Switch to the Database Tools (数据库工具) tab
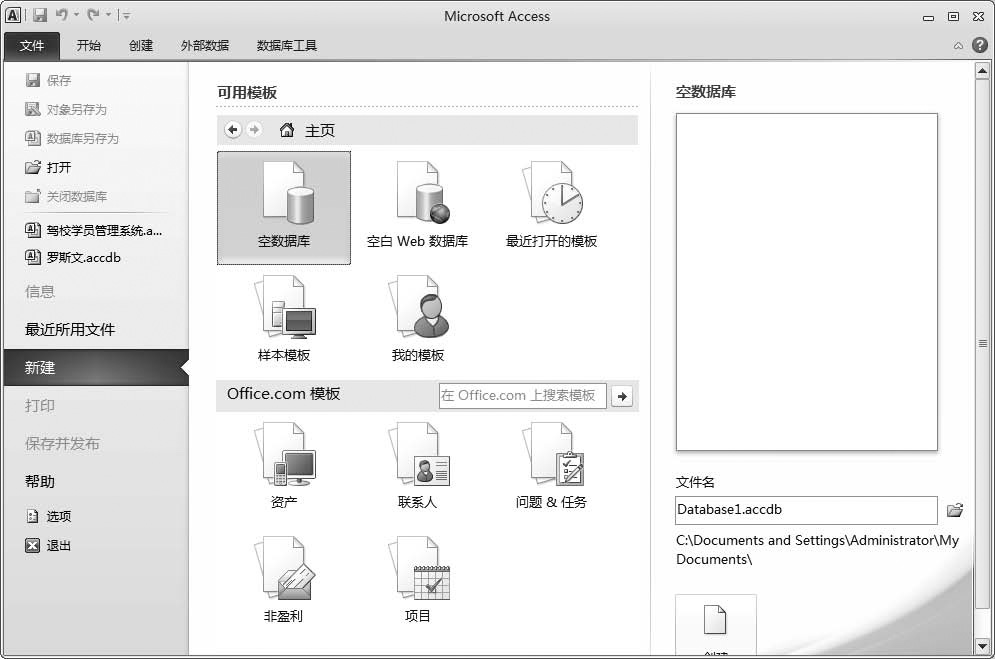The image size is (995, 659). [x=287, y=46]
